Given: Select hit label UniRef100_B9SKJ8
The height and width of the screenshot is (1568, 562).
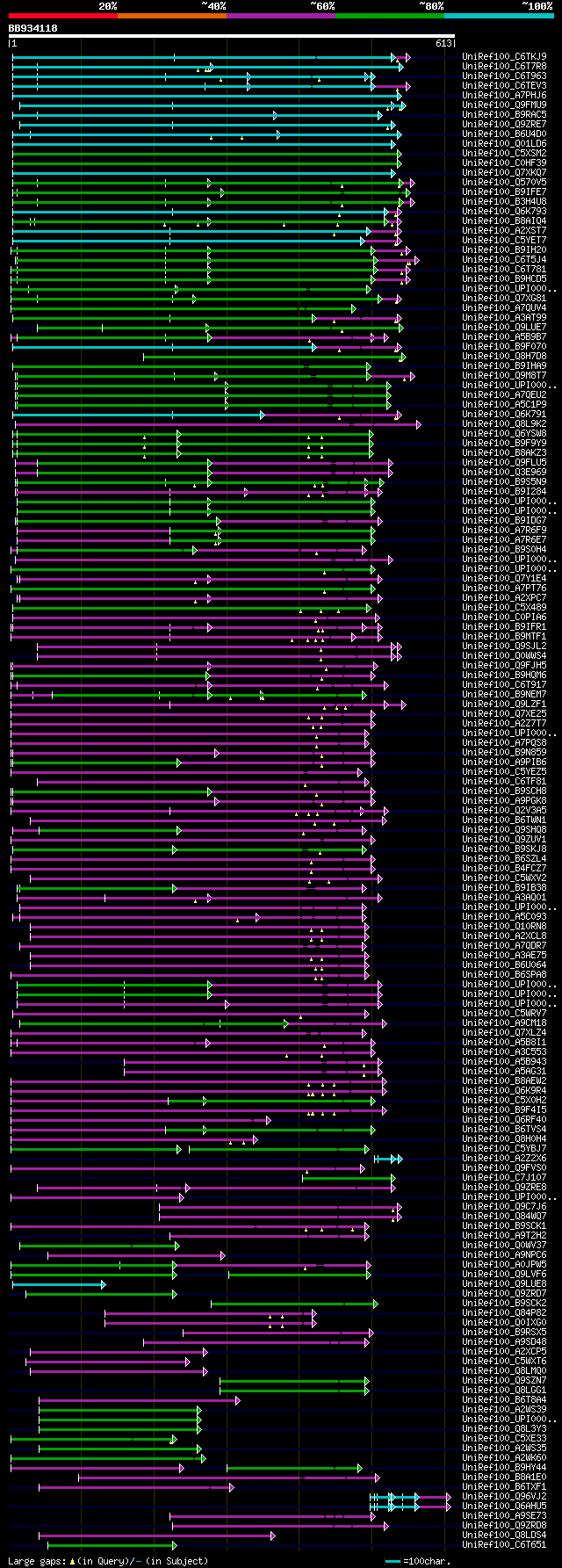Looking at the screenshot, I should [504, 849].
